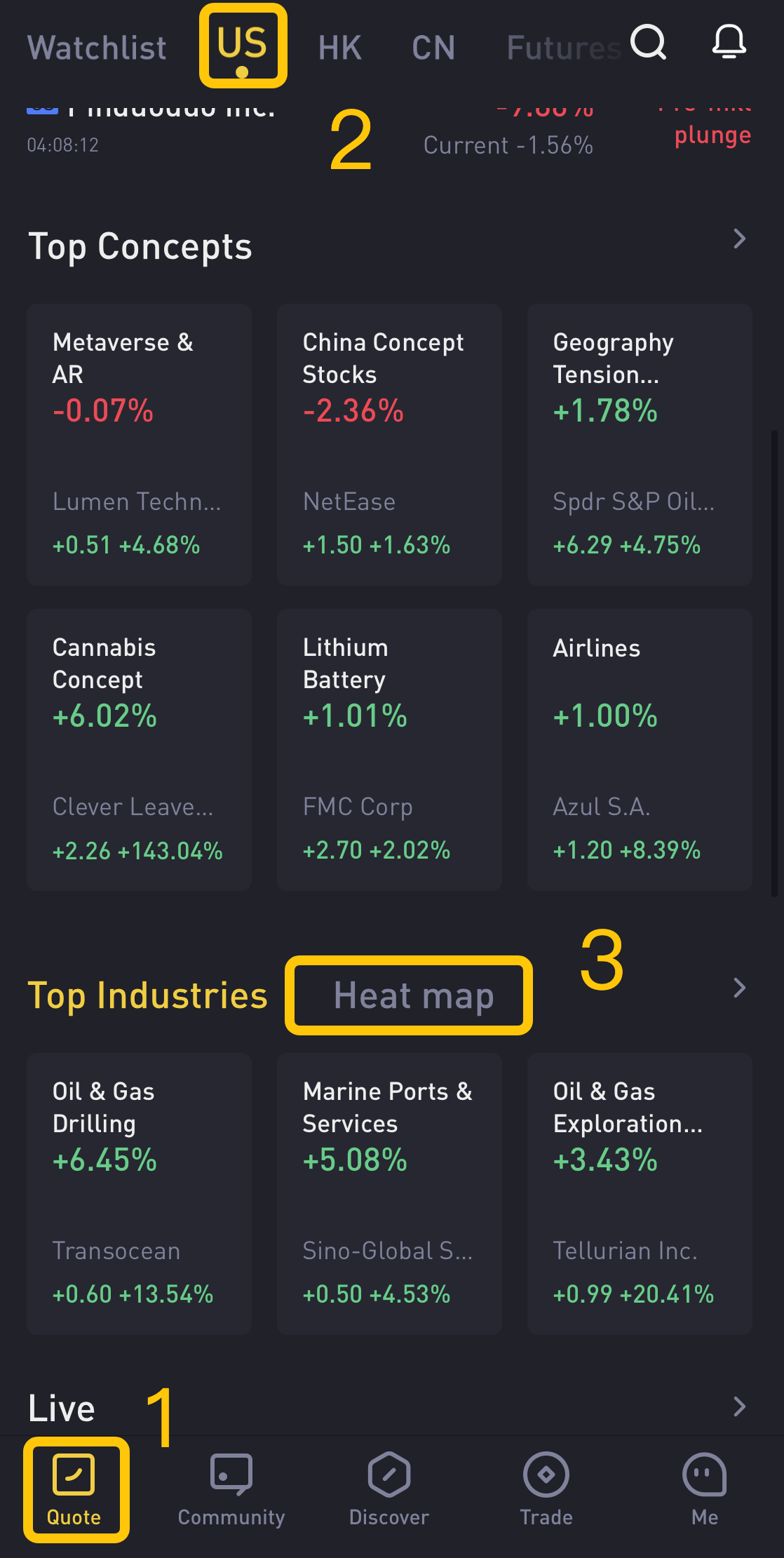Open Oil & Gas Drilling industry card
Viewport: 784px width, 1558px height.
139,1193
